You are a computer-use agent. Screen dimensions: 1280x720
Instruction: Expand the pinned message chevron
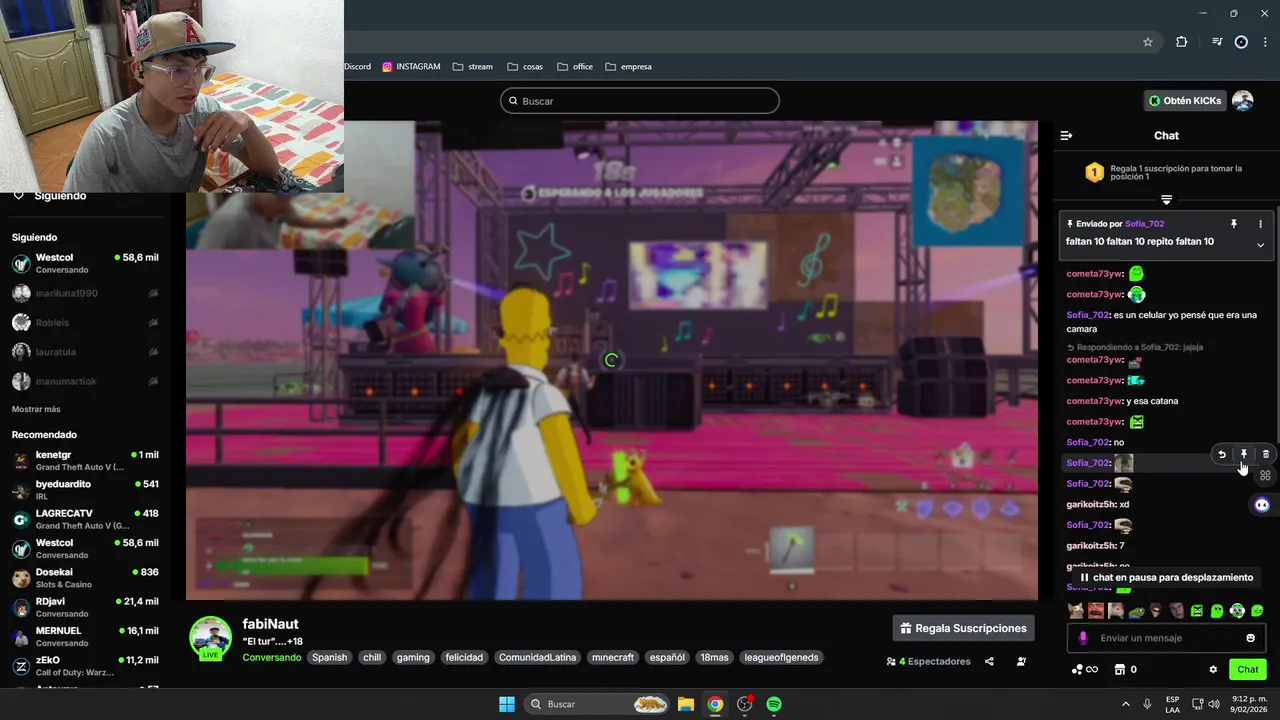click(x=1260, y=245)
